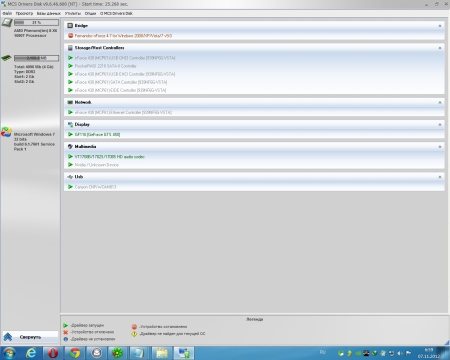Click the CPU processor icon in sidebar

7,23
